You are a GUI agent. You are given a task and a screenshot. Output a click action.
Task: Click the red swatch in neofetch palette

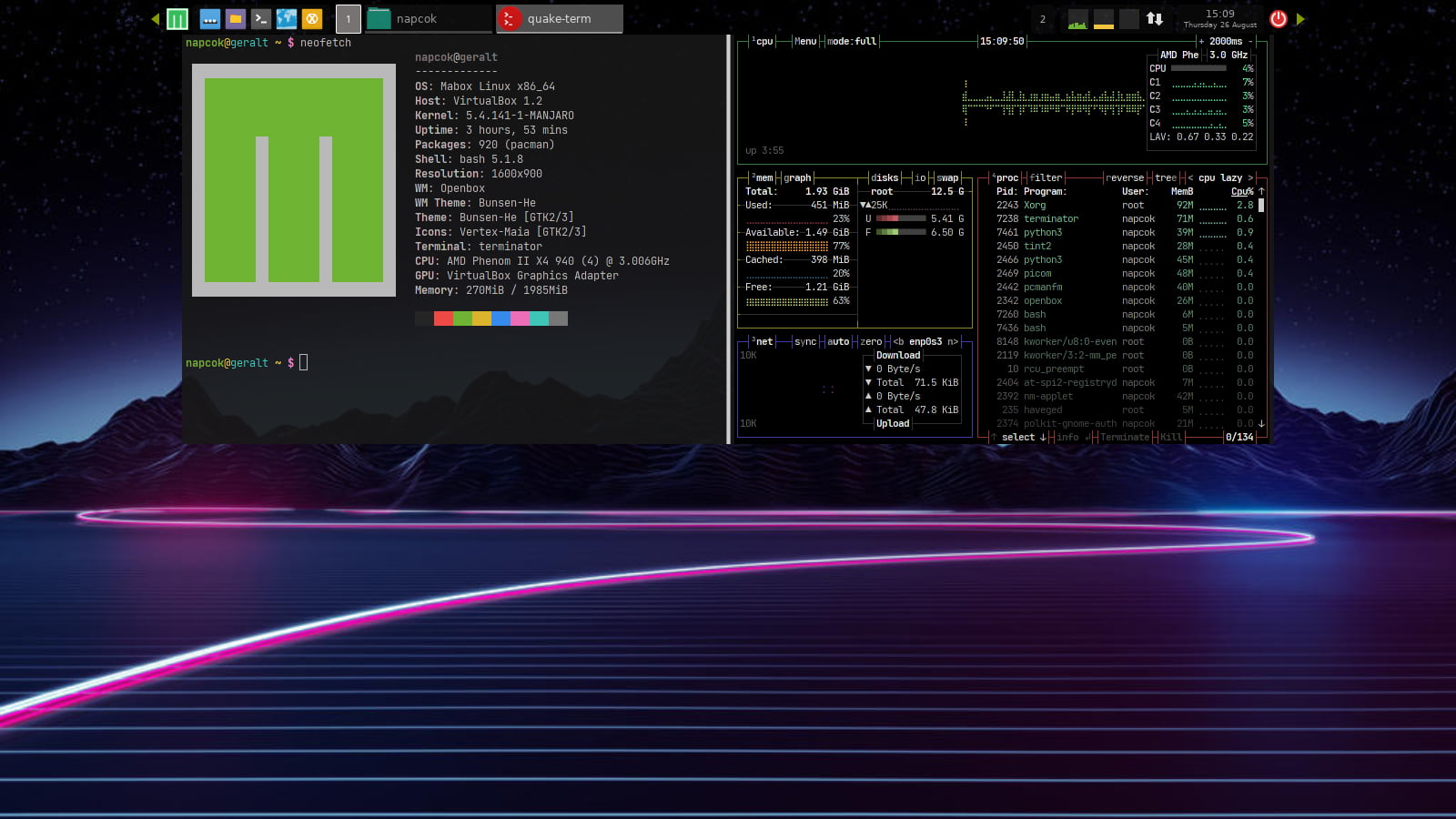443,318
